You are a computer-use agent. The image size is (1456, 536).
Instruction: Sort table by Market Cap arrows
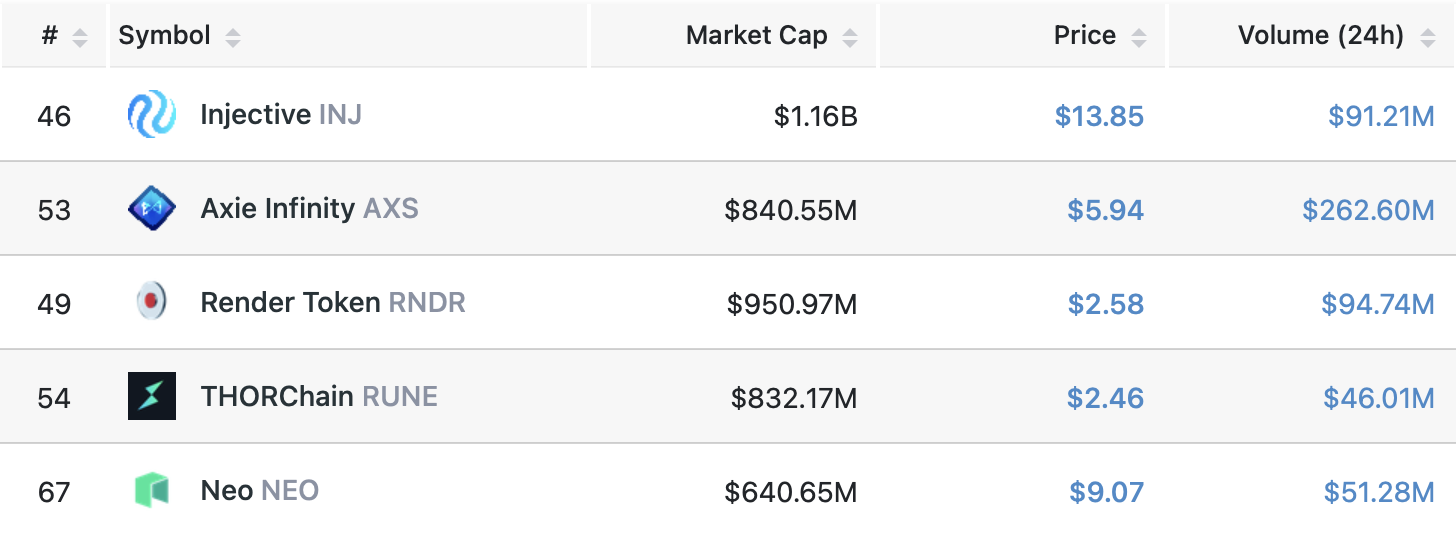(x=850, y=38)
